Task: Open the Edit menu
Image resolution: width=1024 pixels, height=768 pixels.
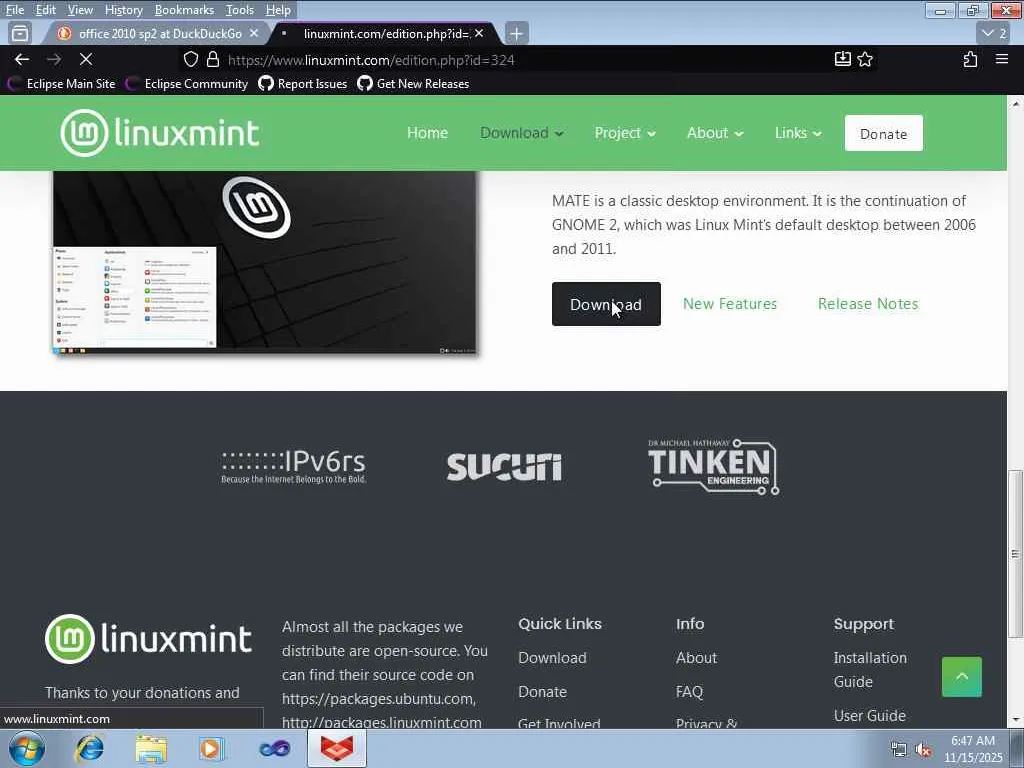Action: (45, 10)
